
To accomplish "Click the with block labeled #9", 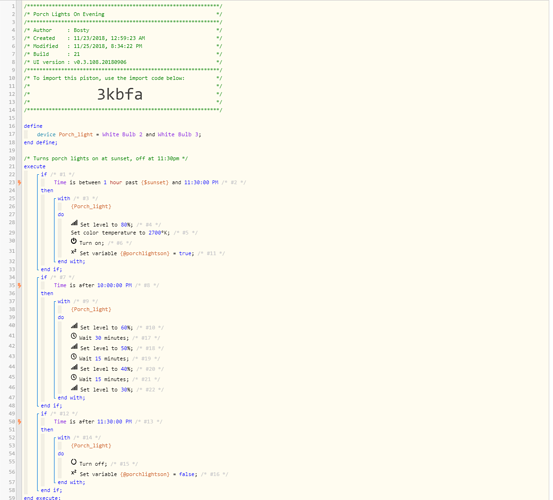I will click(64, 301).
